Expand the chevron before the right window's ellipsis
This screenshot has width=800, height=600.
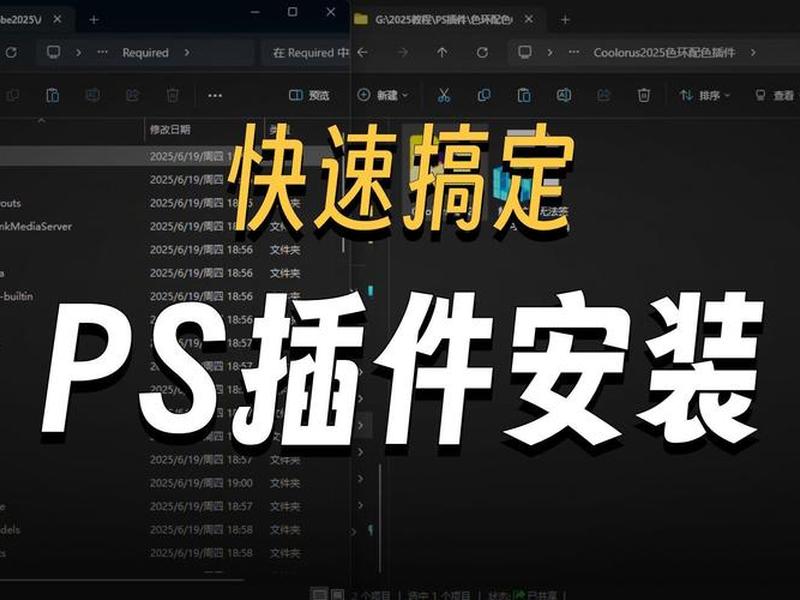[549, 53]
